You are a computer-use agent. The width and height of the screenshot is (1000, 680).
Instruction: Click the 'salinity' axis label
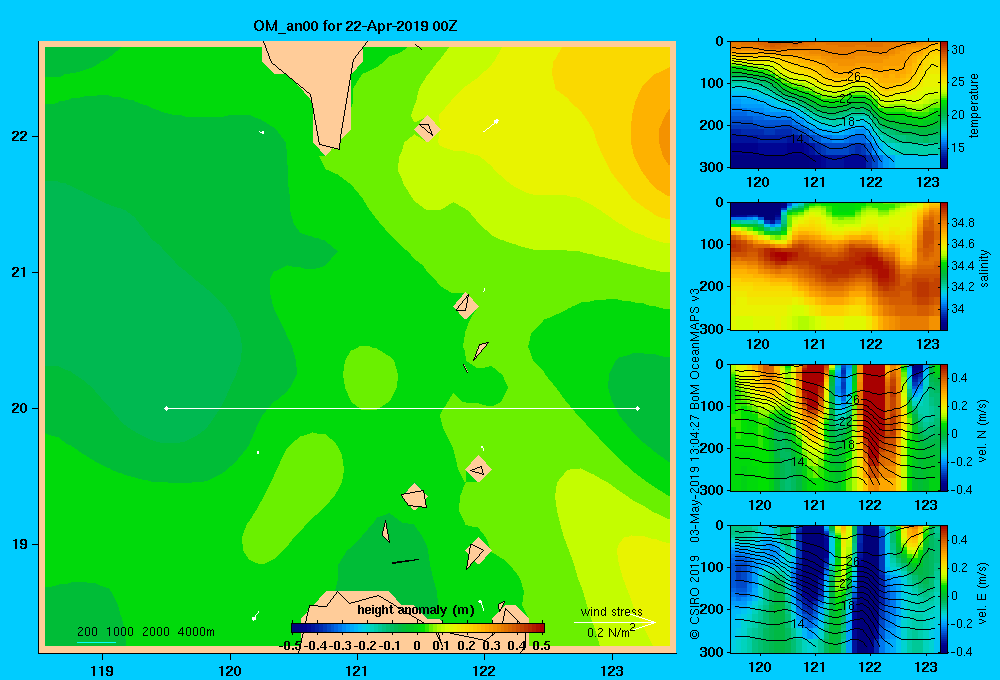click(984, 268)
